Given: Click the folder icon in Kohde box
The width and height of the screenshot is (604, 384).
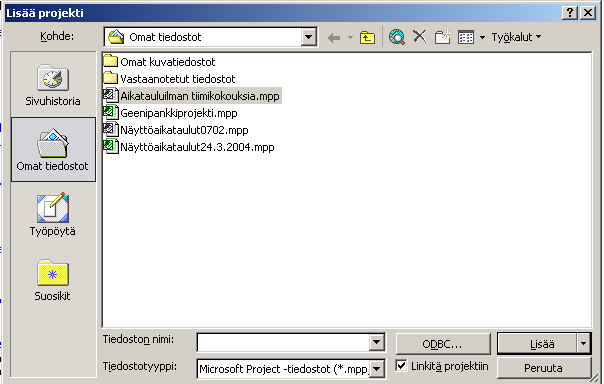Looking at the screenshot, I should point(116,37).
